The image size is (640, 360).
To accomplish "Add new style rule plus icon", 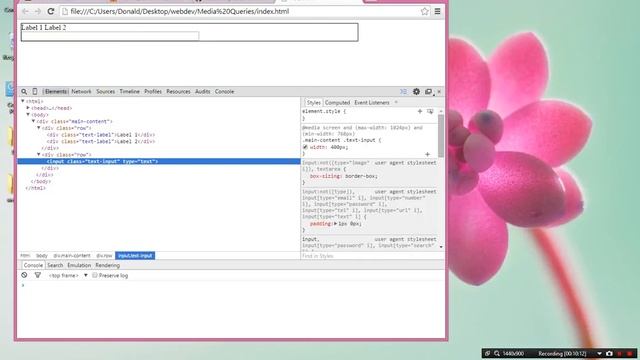I will 420,111.
